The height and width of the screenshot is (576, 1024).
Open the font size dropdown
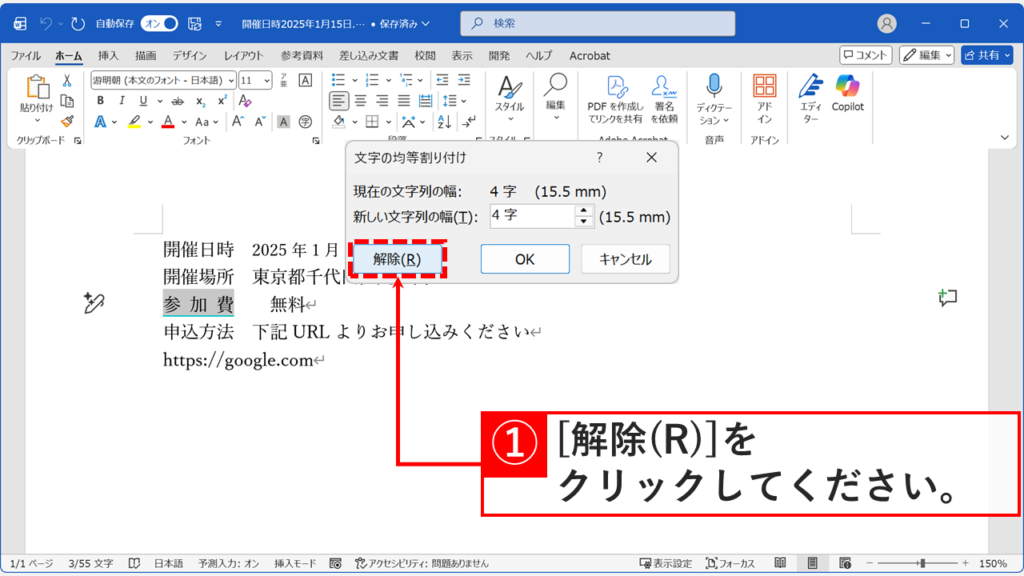[267, 82]
